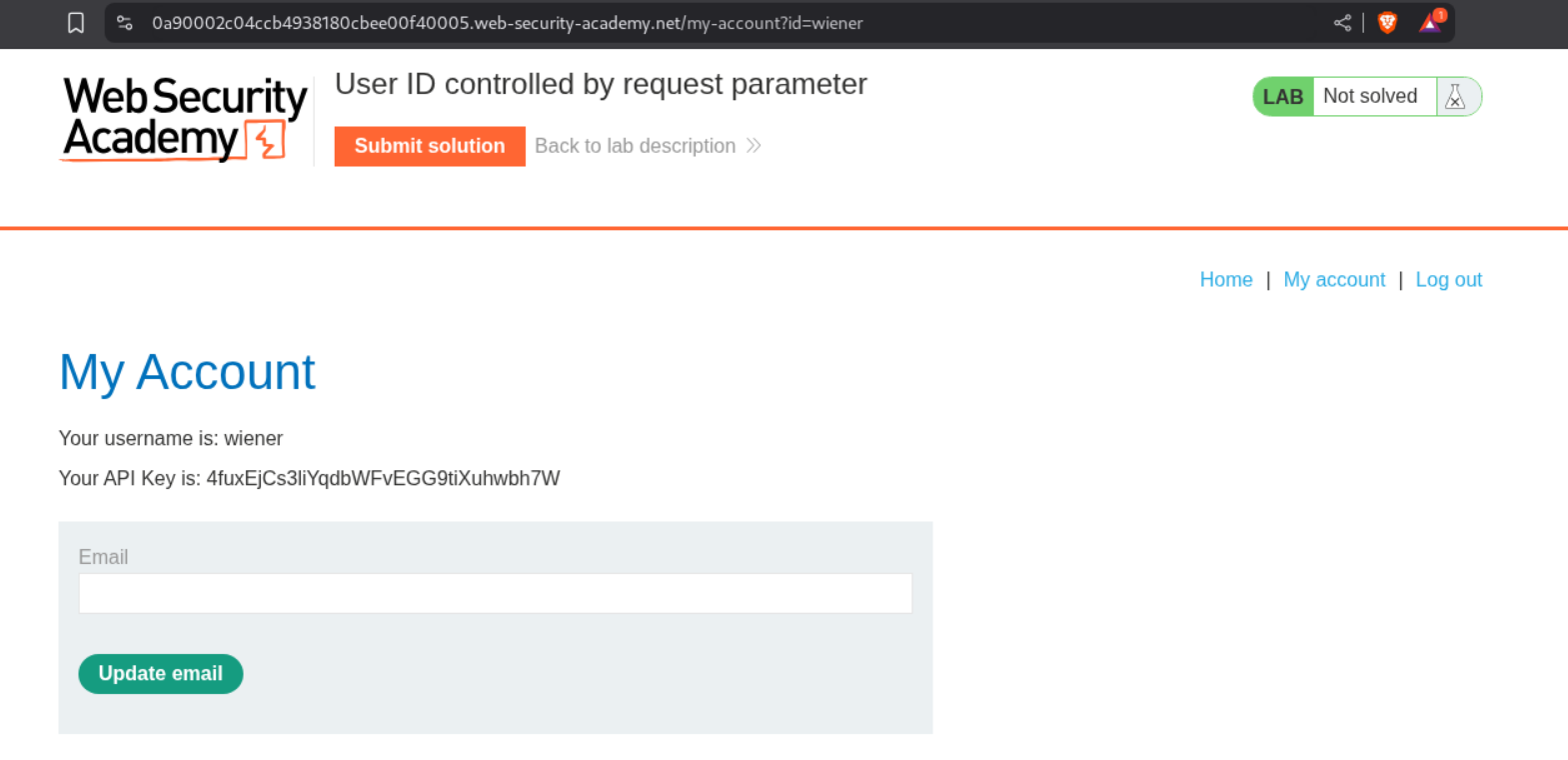Click the lab flask icon

coord(1455,97)
